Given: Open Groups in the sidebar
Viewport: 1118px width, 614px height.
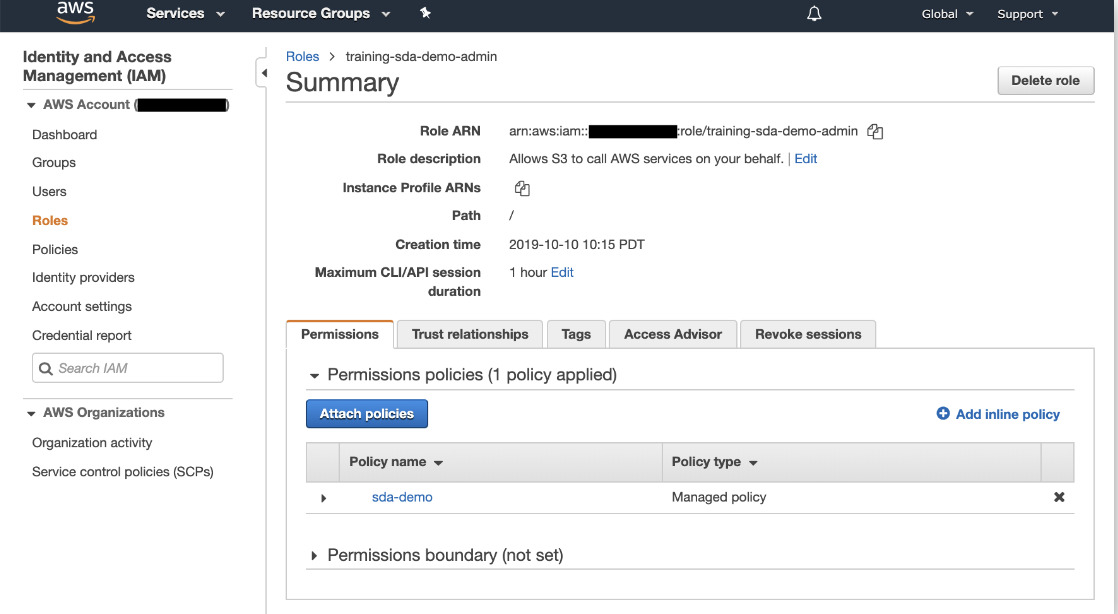Looking at the screenshot, I should 53,163.
